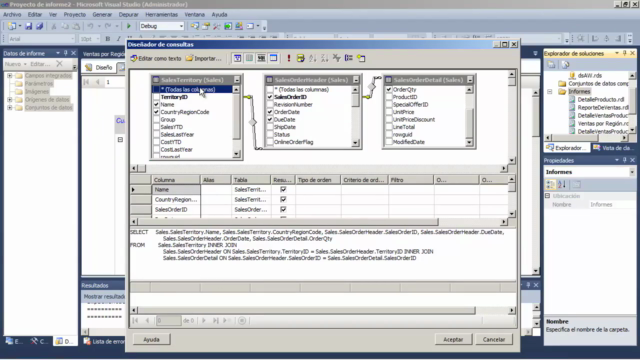This screenshot has width=640, height=360.
Task: Run the query with the red exclamation icon
Action: coord(289,58)
